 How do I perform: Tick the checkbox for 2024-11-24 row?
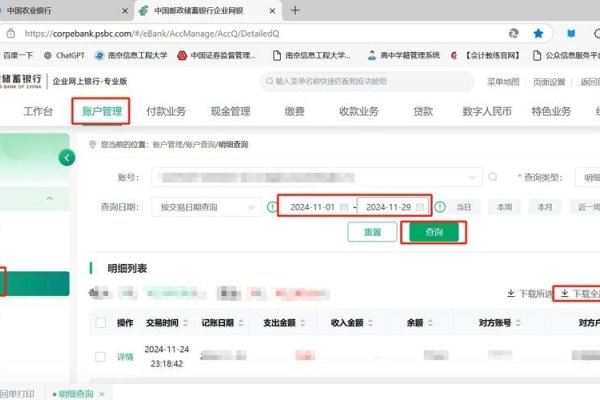tap(100, 357)
